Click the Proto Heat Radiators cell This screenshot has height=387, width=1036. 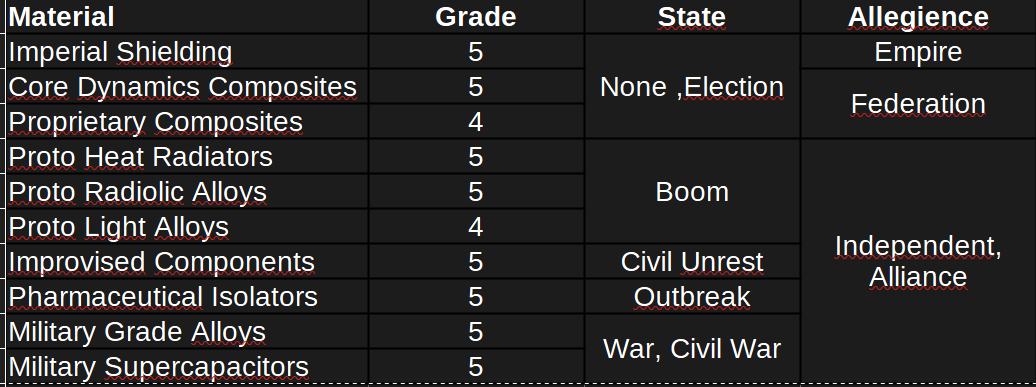[187, 157]
